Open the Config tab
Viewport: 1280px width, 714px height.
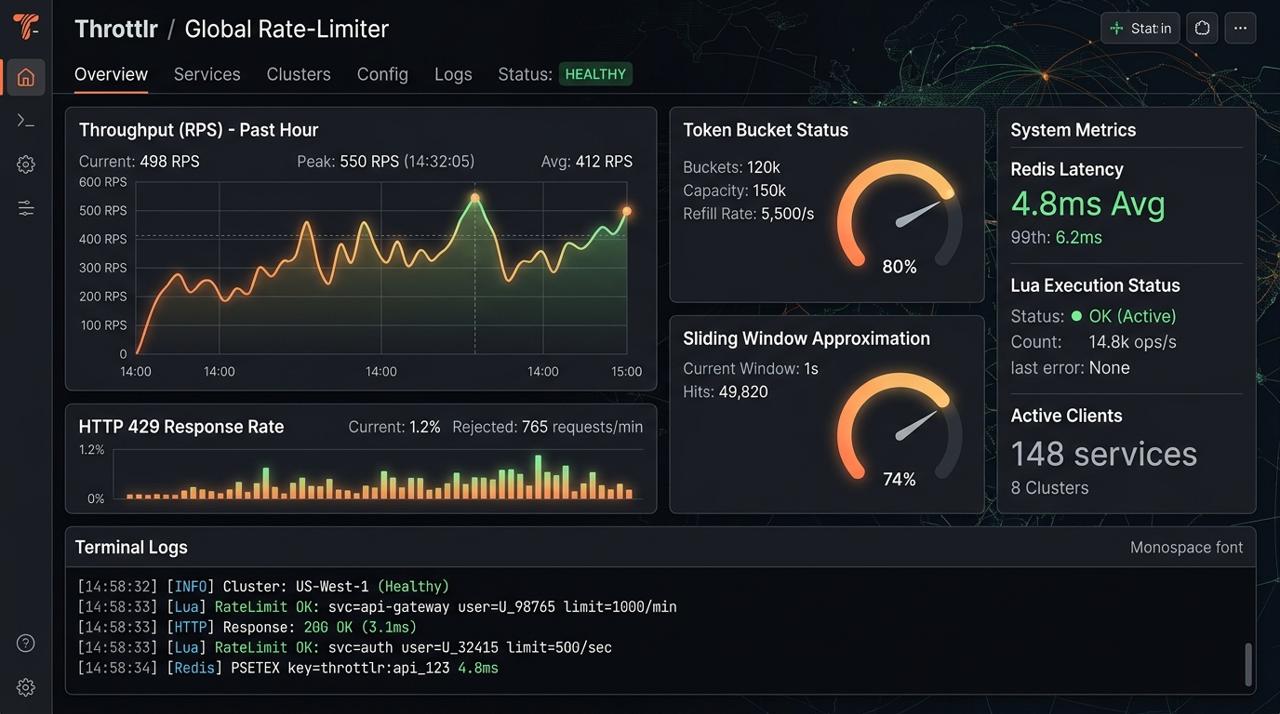382,75
